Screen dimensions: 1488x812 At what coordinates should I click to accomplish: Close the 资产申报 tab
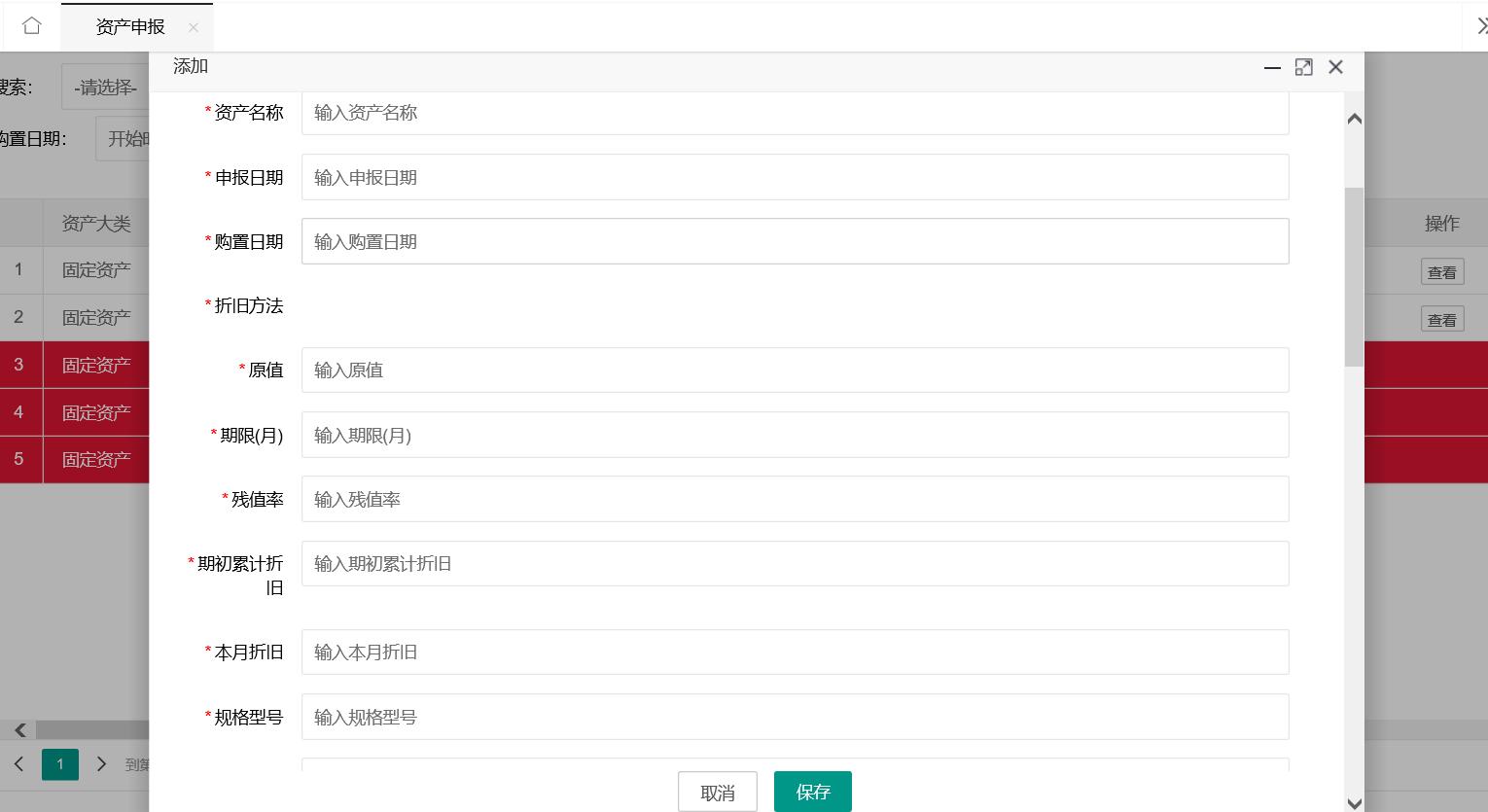tap(194, 28)
